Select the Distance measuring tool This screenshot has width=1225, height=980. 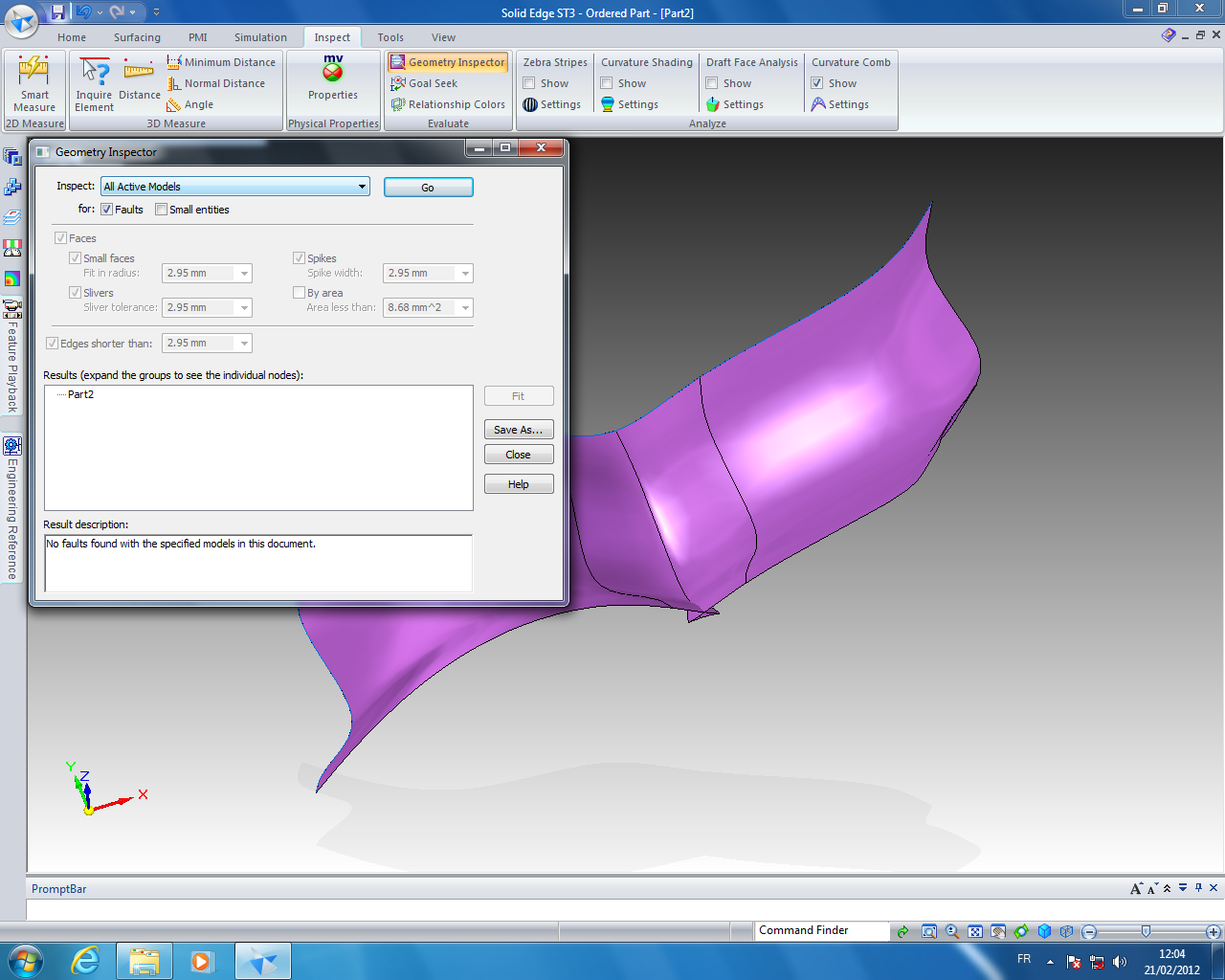139,79
